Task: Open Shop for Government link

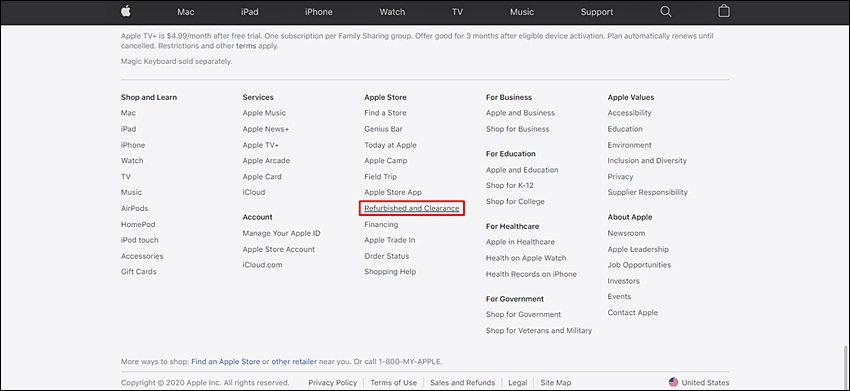Action: 524,315
